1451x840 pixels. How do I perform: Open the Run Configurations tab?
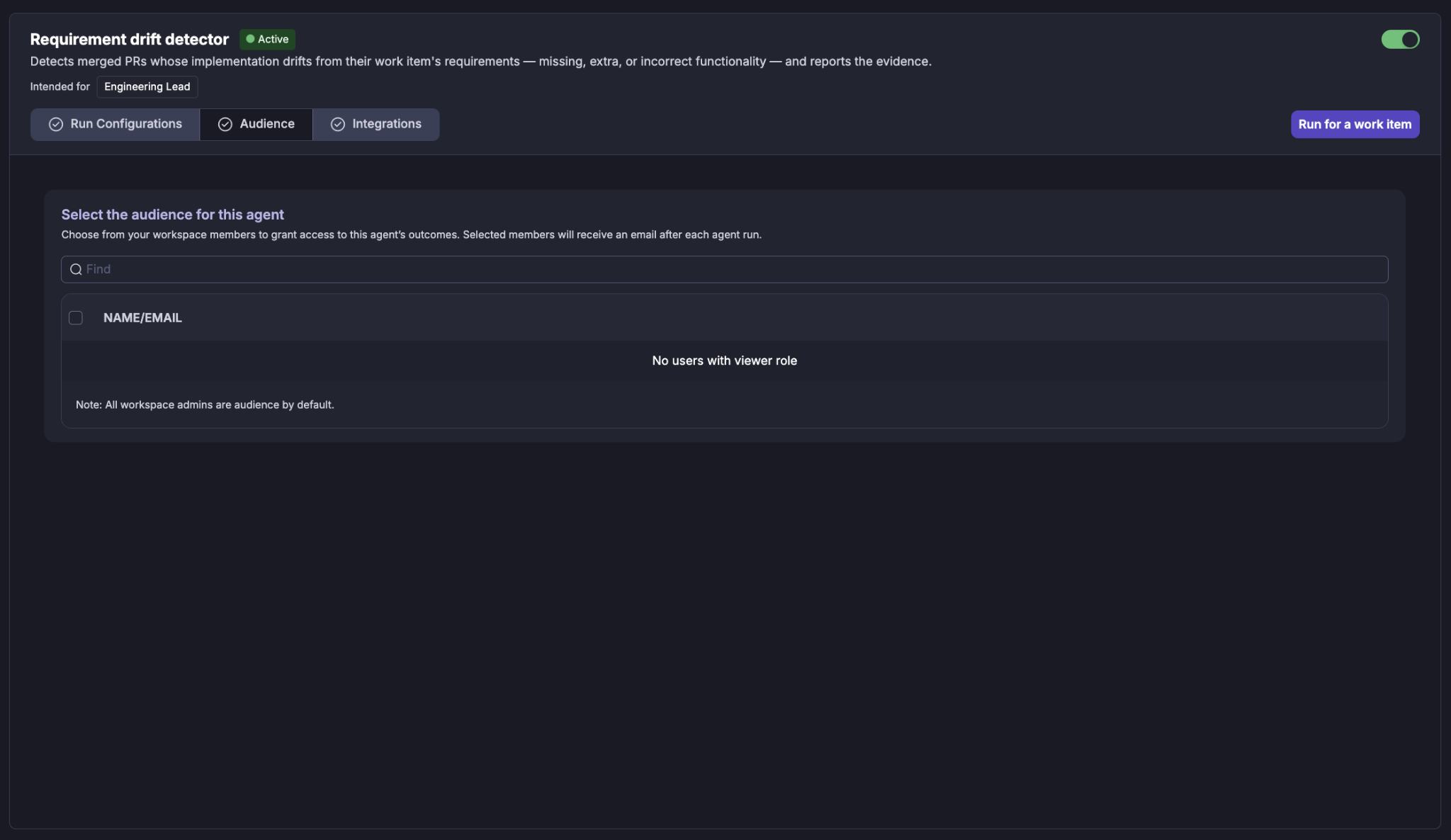tap(115, 125)
